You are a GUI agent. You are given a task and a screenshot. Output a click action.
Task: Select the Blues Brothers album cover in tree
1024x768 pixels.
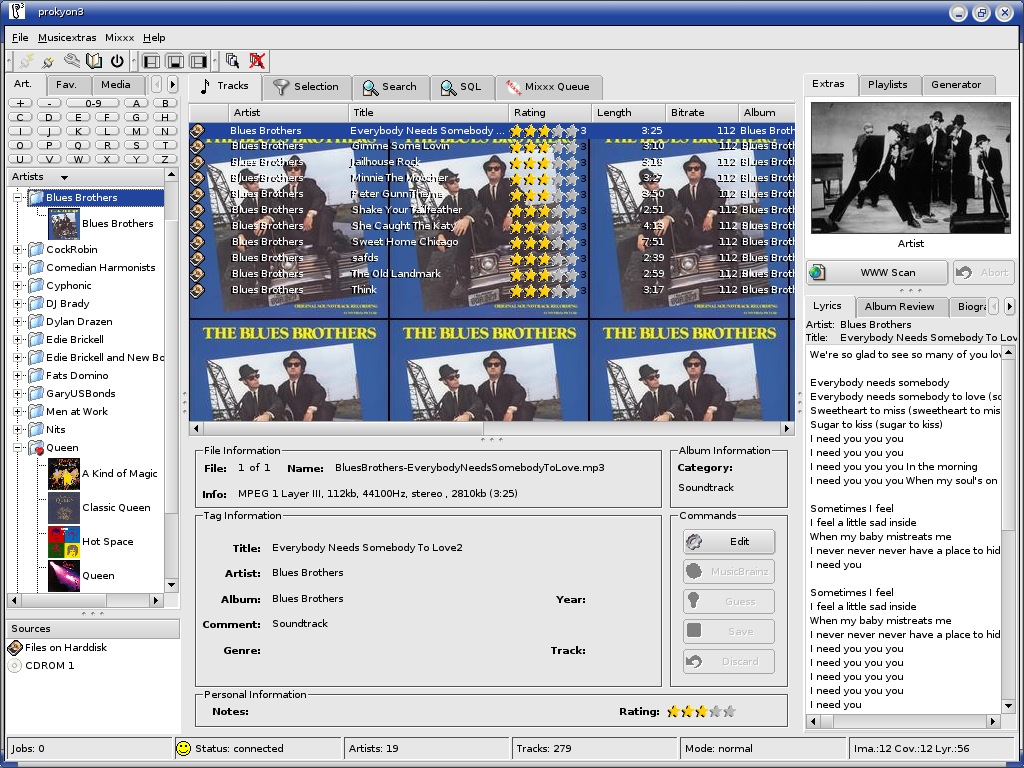click(x=64, y=223)
